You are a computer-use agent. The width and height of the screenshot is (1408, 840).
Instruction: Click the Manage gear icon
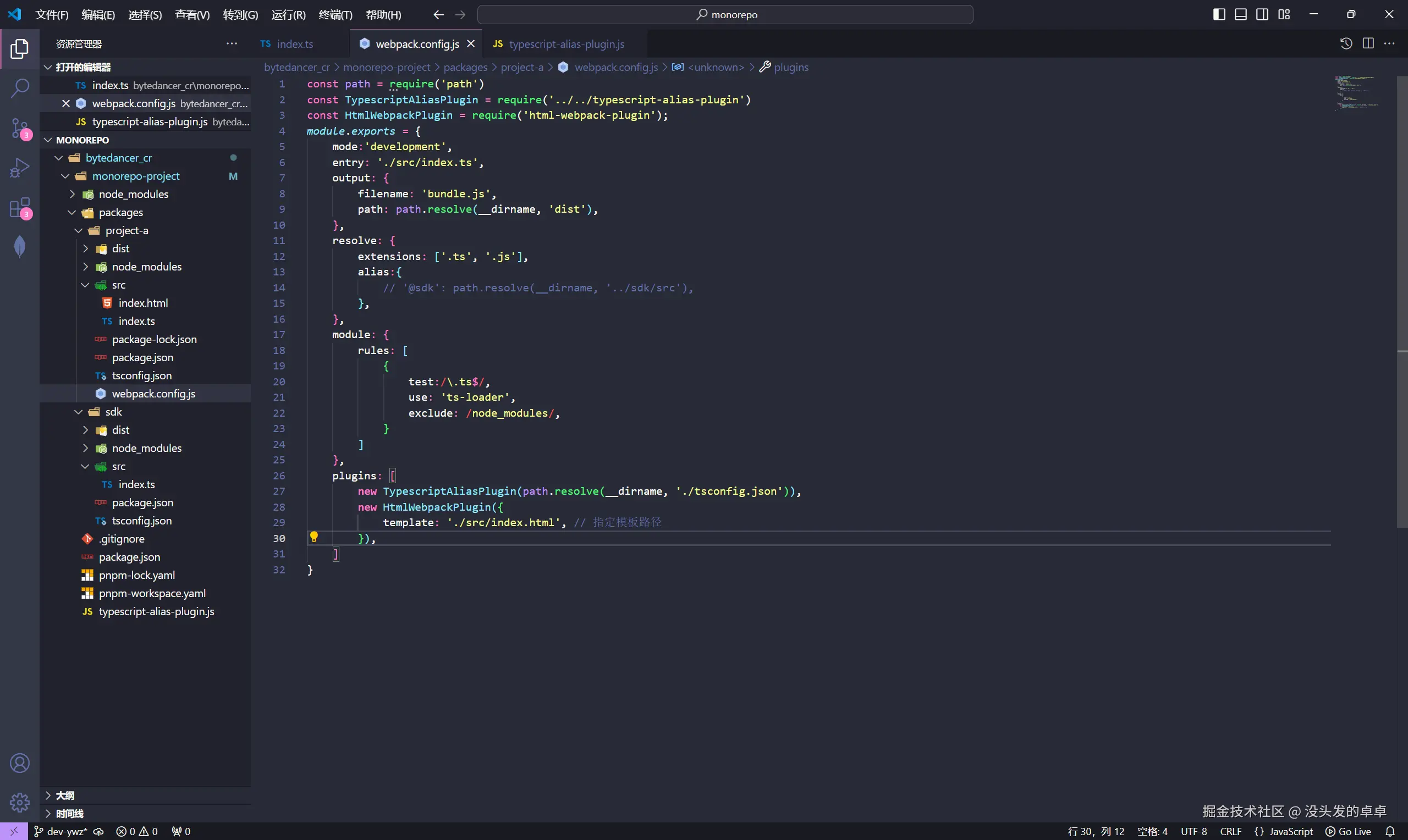(20, 802)
